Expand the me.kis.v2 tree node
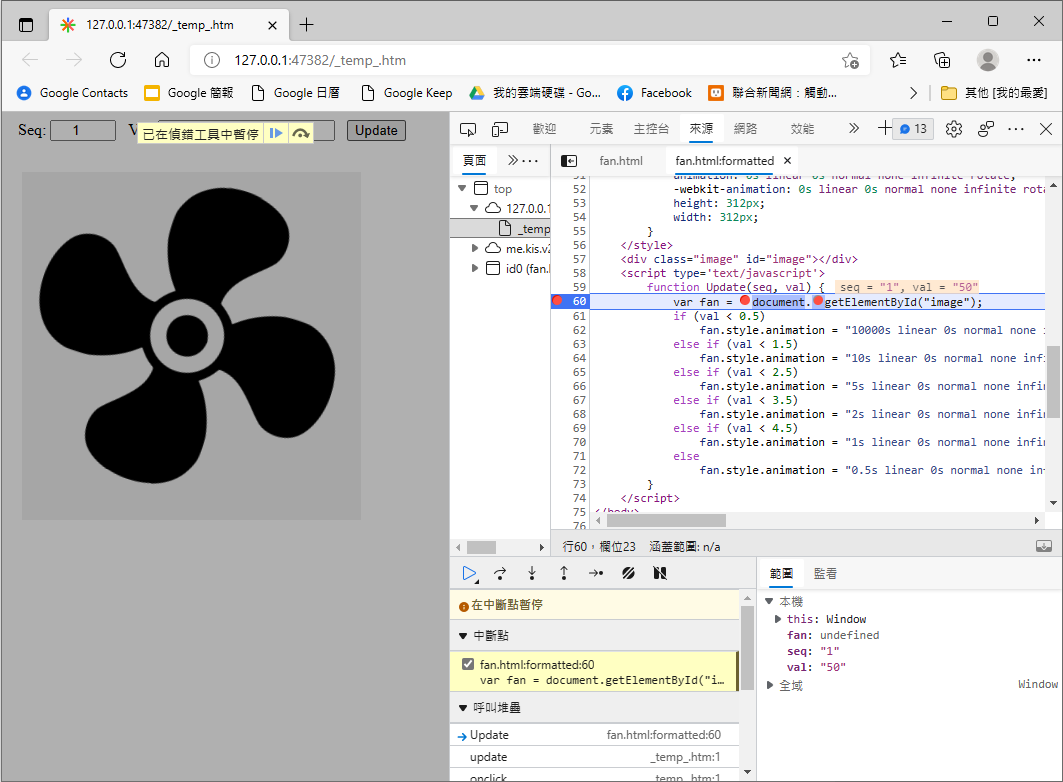 pos(477,248)
